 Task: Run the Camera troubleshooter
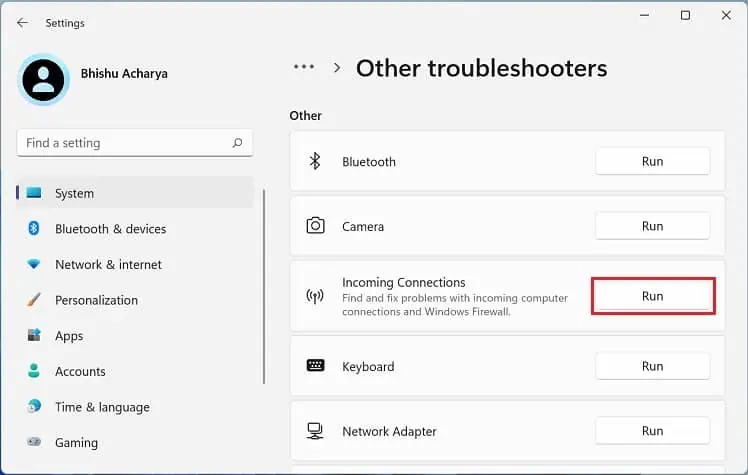(x=652, y=226)
